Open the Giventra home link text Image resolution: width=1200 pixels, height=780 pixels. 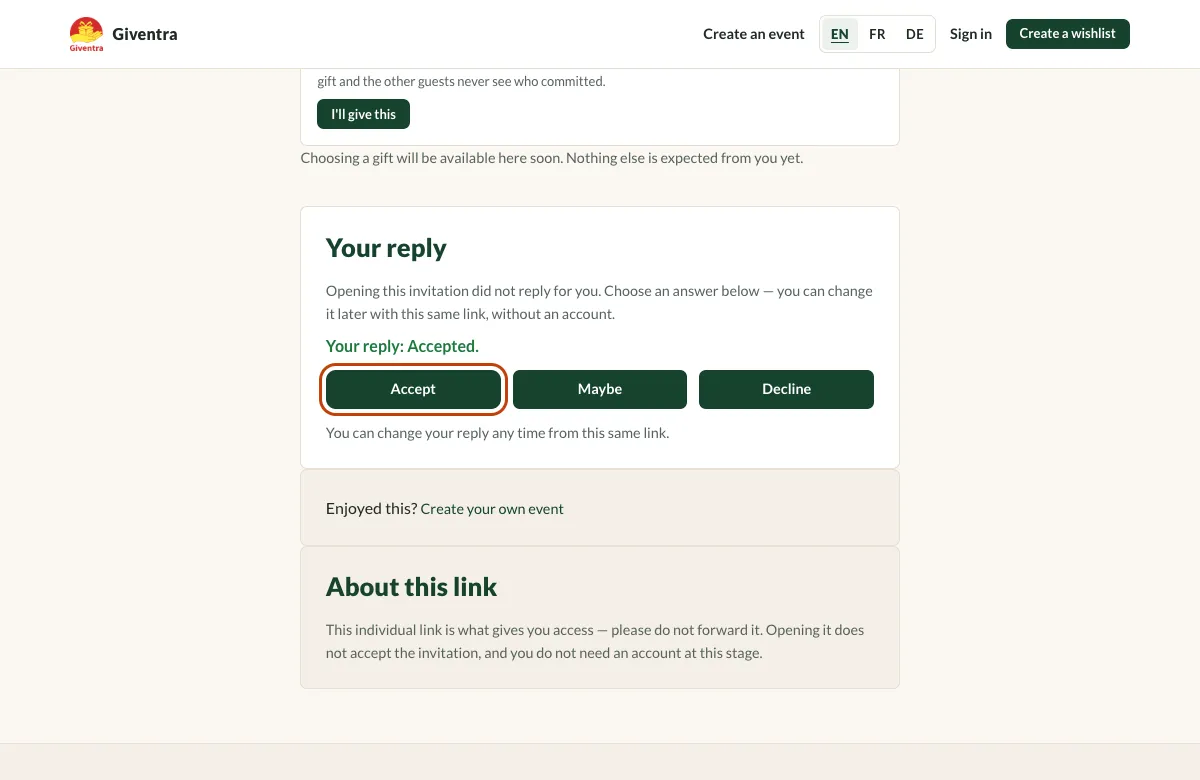(145, 34)
